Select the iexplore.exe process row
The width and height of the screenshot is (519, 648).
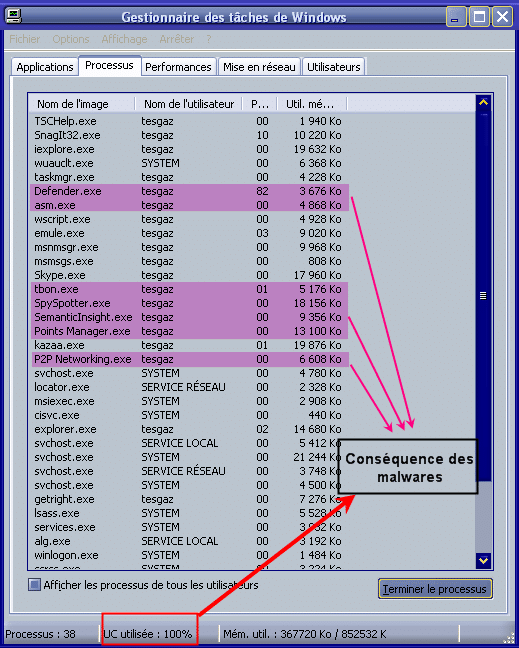click(x=190, y=149)
